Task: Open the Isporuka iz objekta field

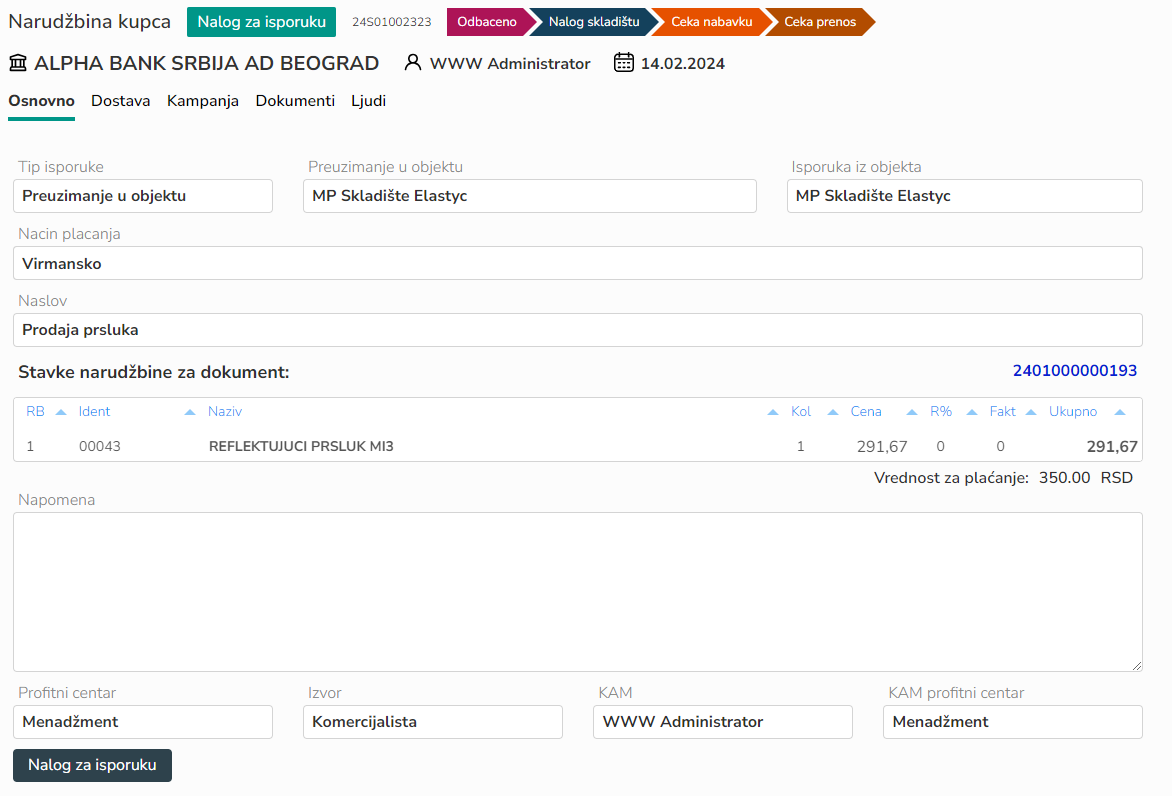Action: point(965,196)
